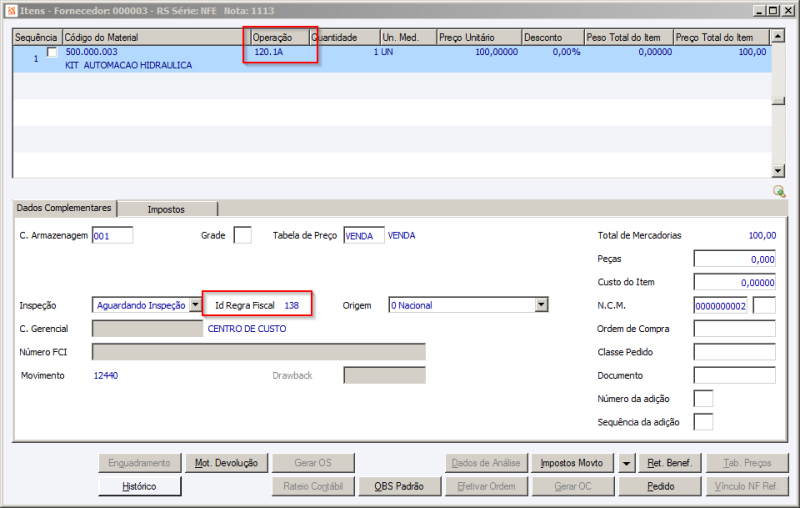Click operation value 120.1A
This screenshot has width=800, height=508.
tap(268, 52)
